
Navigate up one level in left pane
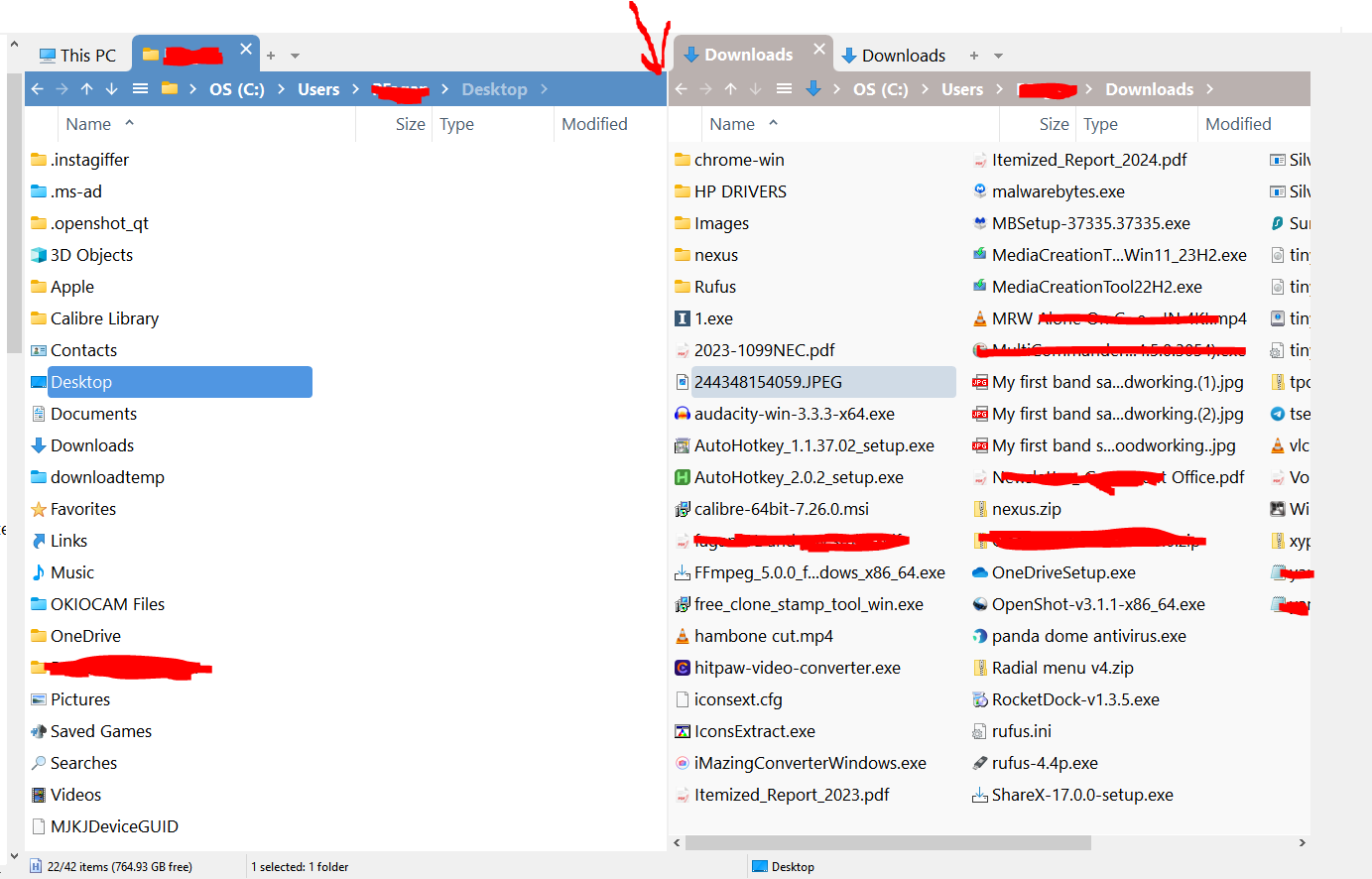pos(87,89)
